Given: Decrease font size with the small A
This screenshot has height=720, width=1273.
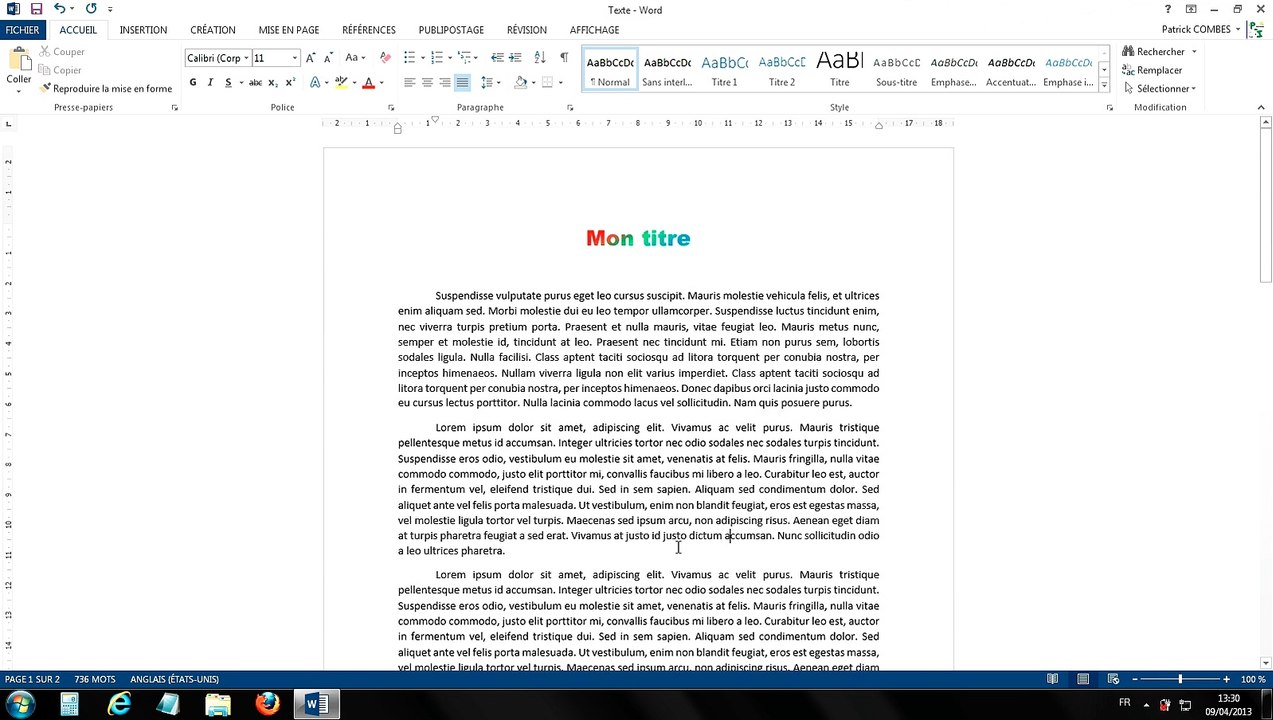Looking at the screenshot, I should tap(328, 58).
